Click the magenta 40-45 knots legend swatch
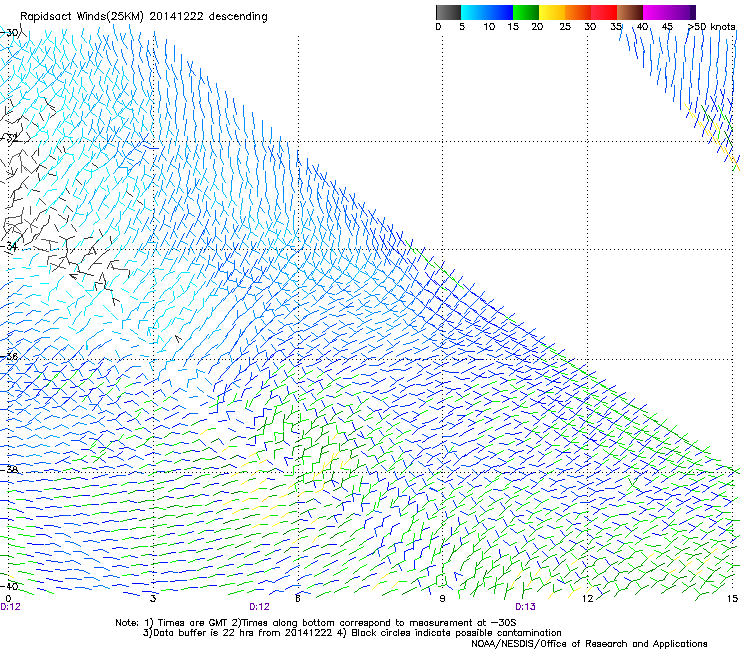This screenshot has height=650, width=740. [656, 12]
